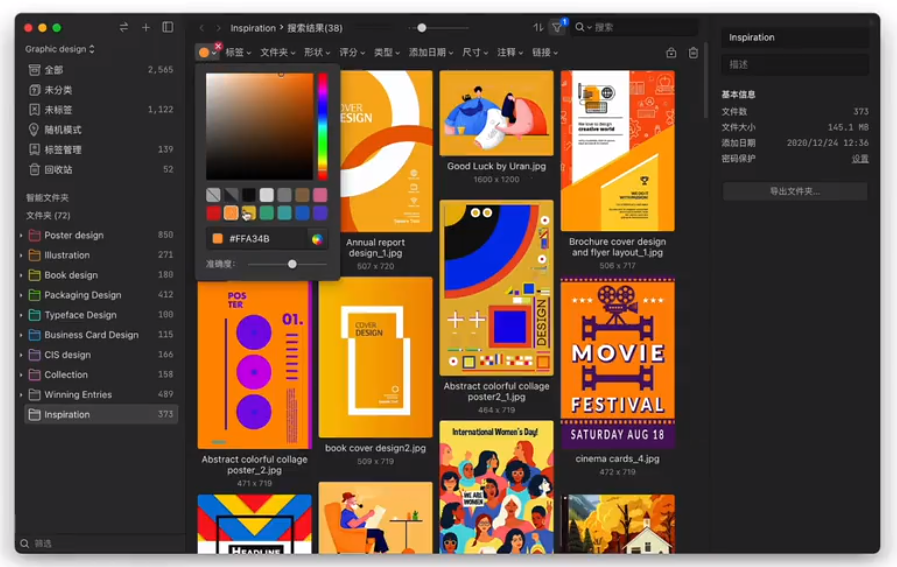Click the plus icon to add new

click(146, 27)
